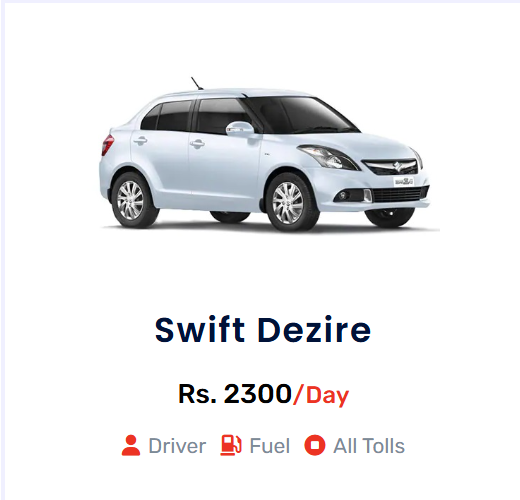Click the car's red tail light
Viewport: 520px width, 500px height.
(x=107, y=145)
